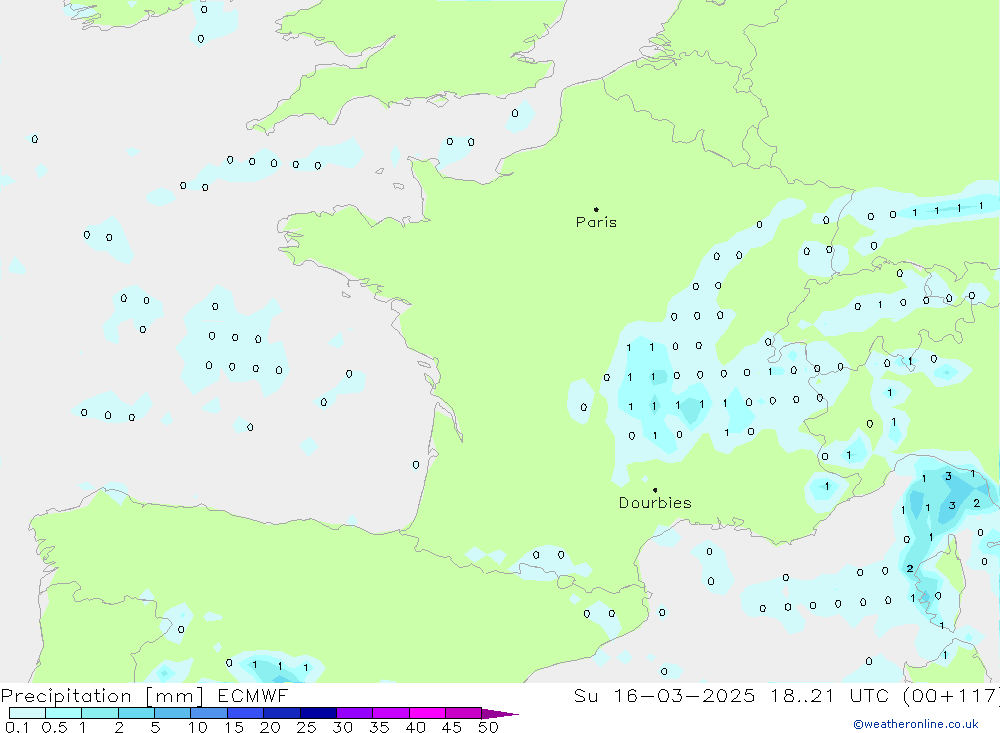The width and height of the screenshot is (1000, 733).
Task: Click the legend value label 50
Action: click(488, 727)
